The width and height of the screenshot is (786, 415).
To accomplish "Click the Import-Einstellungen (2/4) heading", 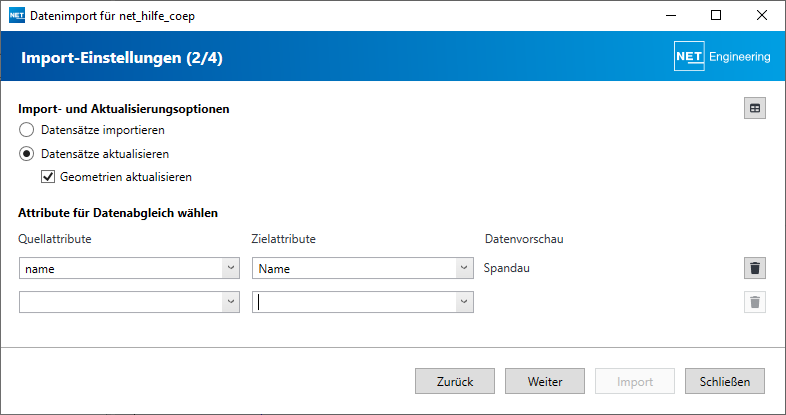I will click(x=122, y=58).
